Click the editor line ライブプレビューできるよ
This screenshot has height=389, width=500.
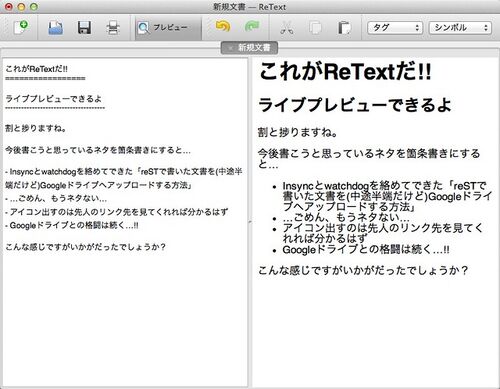coord(54,99)
